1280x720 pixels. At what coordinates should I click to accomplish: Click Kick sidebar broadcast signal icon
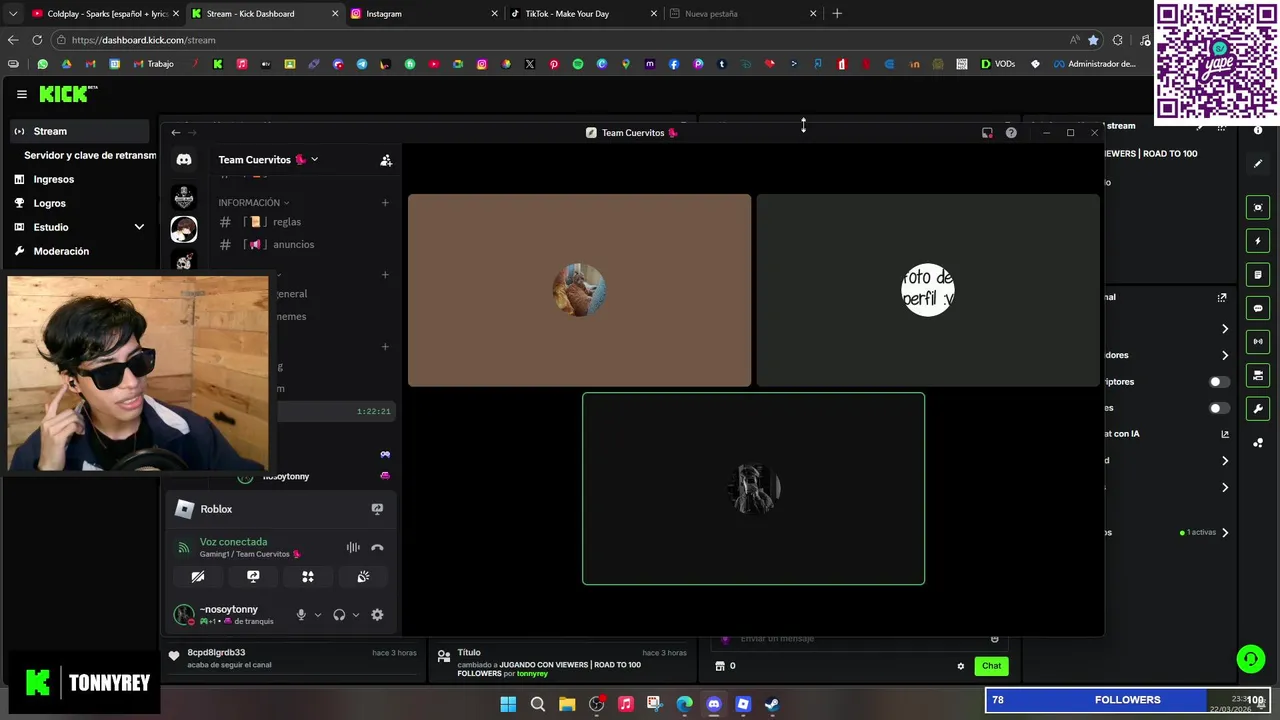pos(1258,341)
